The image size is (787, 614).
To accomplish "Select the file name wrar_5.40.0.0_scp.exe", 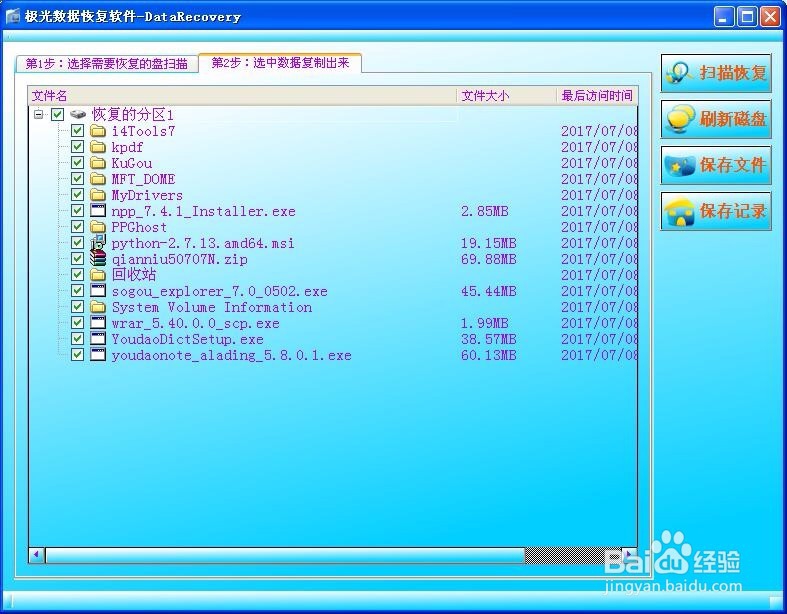I will click(195, 323).
